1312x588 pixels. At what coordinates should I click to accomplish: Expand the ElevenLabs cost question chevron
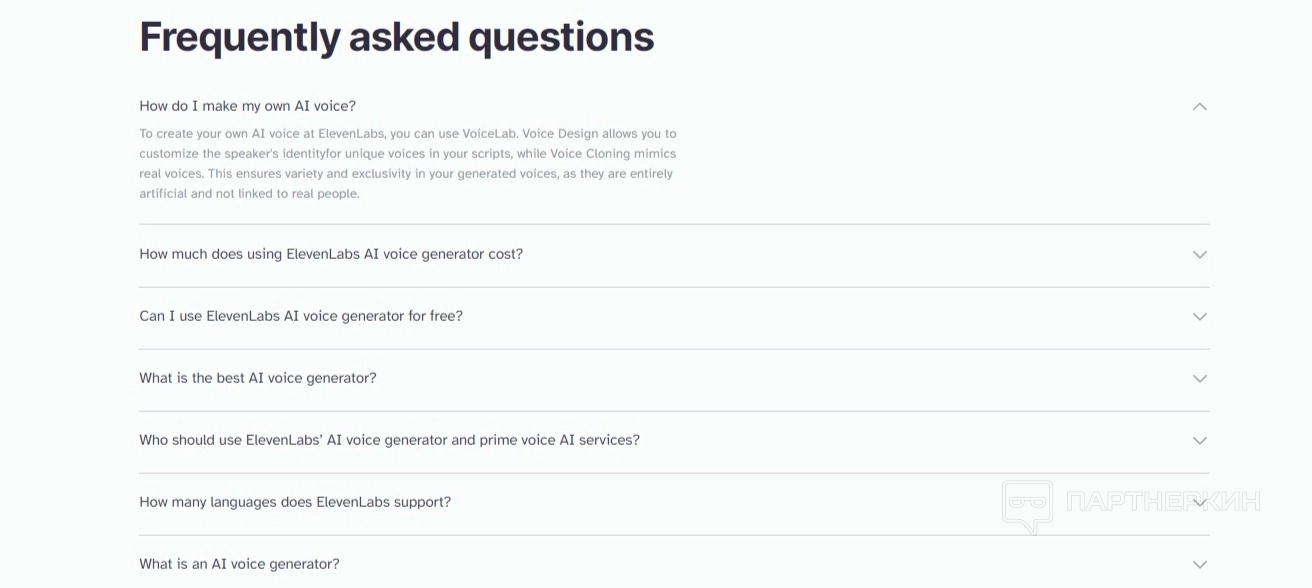[x=1199, y=254]
